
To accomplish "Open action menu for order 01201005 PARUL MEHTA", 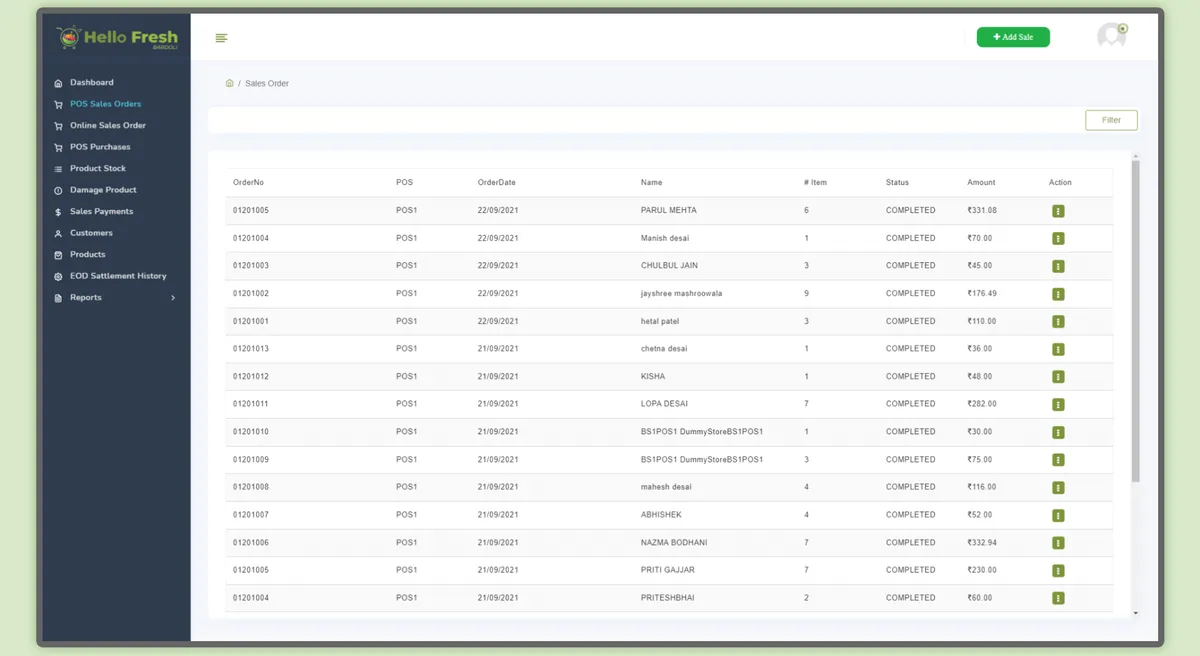I will 1058,211.
